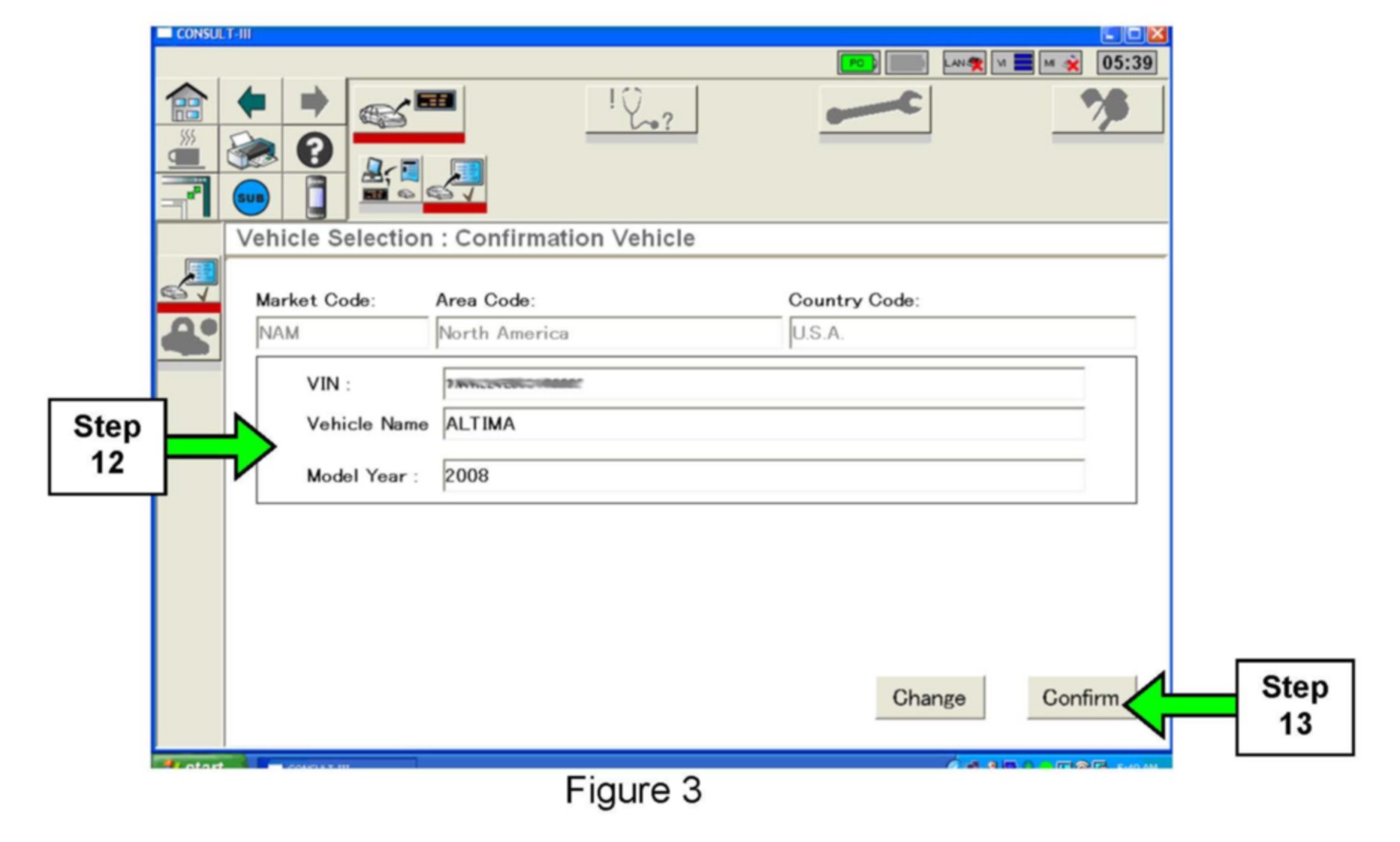Image resolution: width=1400 pixels, height=842 pixels.
Task: Click the LAN connection status icon
Action: [x=964, y=63]
